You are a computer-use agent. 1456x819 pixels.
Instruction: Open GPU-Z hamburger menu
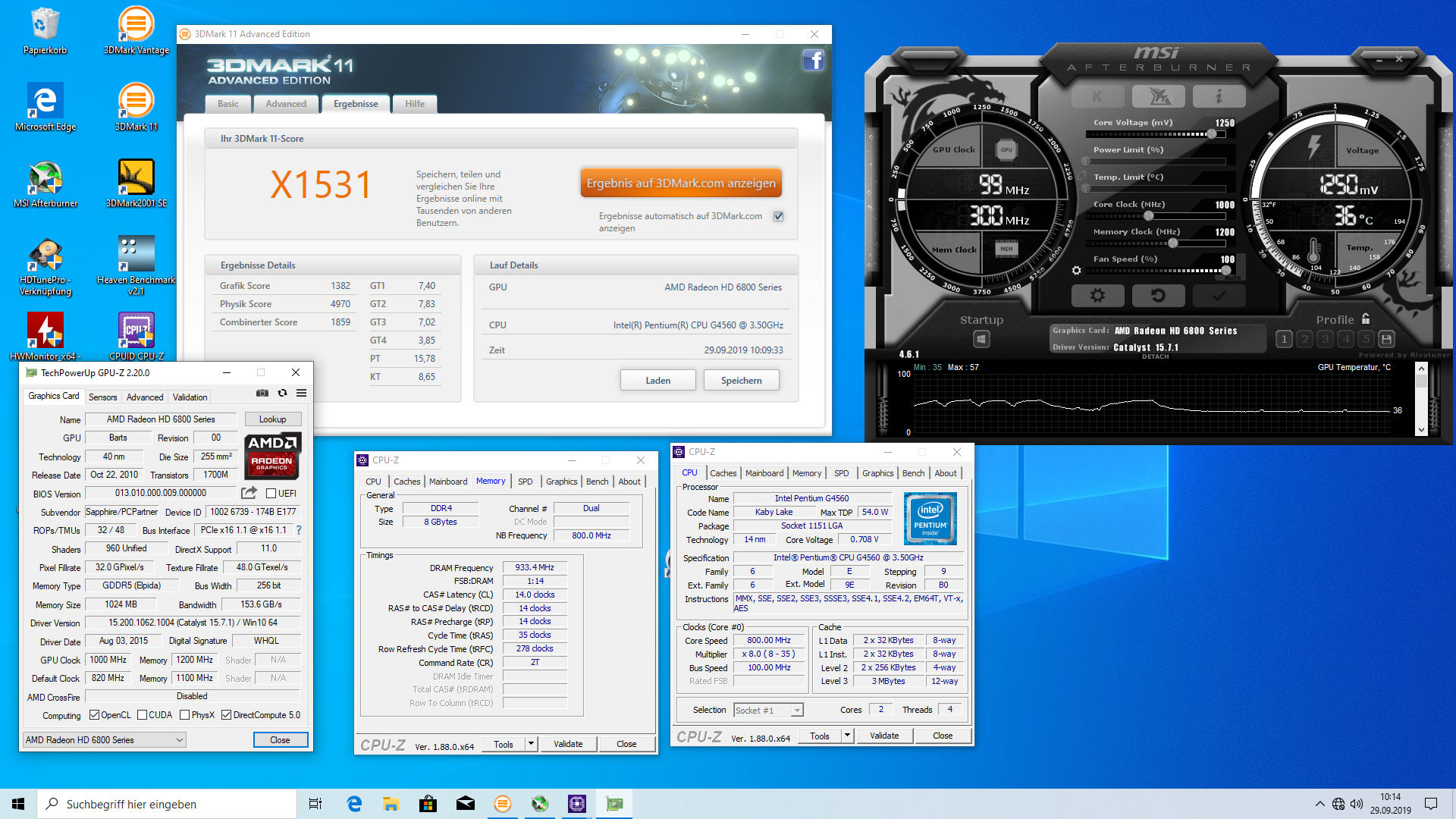click(301, 393)
